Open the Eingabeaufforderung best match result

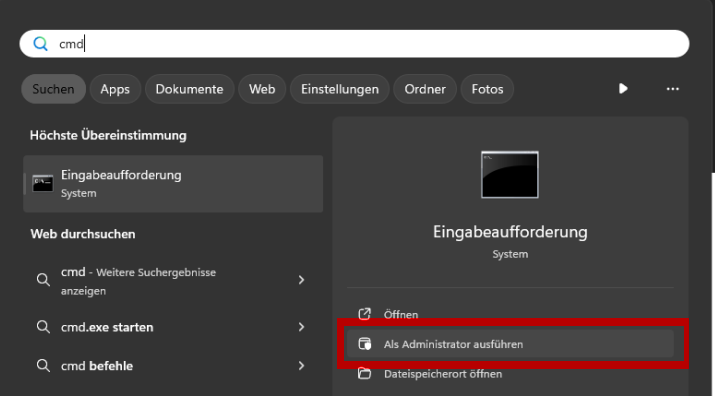coord(173,184)
